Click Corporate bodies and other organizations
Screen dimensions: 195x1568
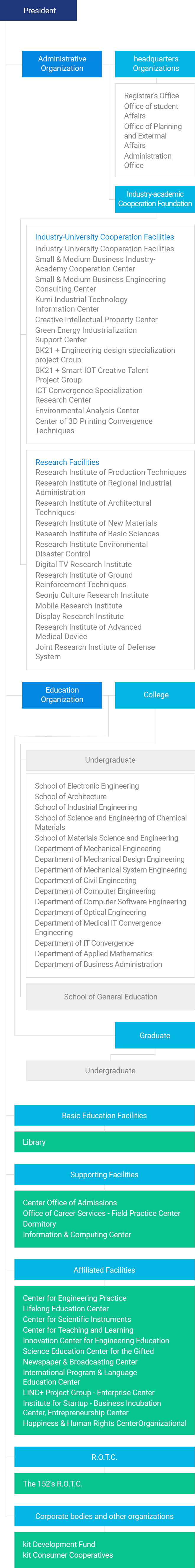tap(104, 1516)
